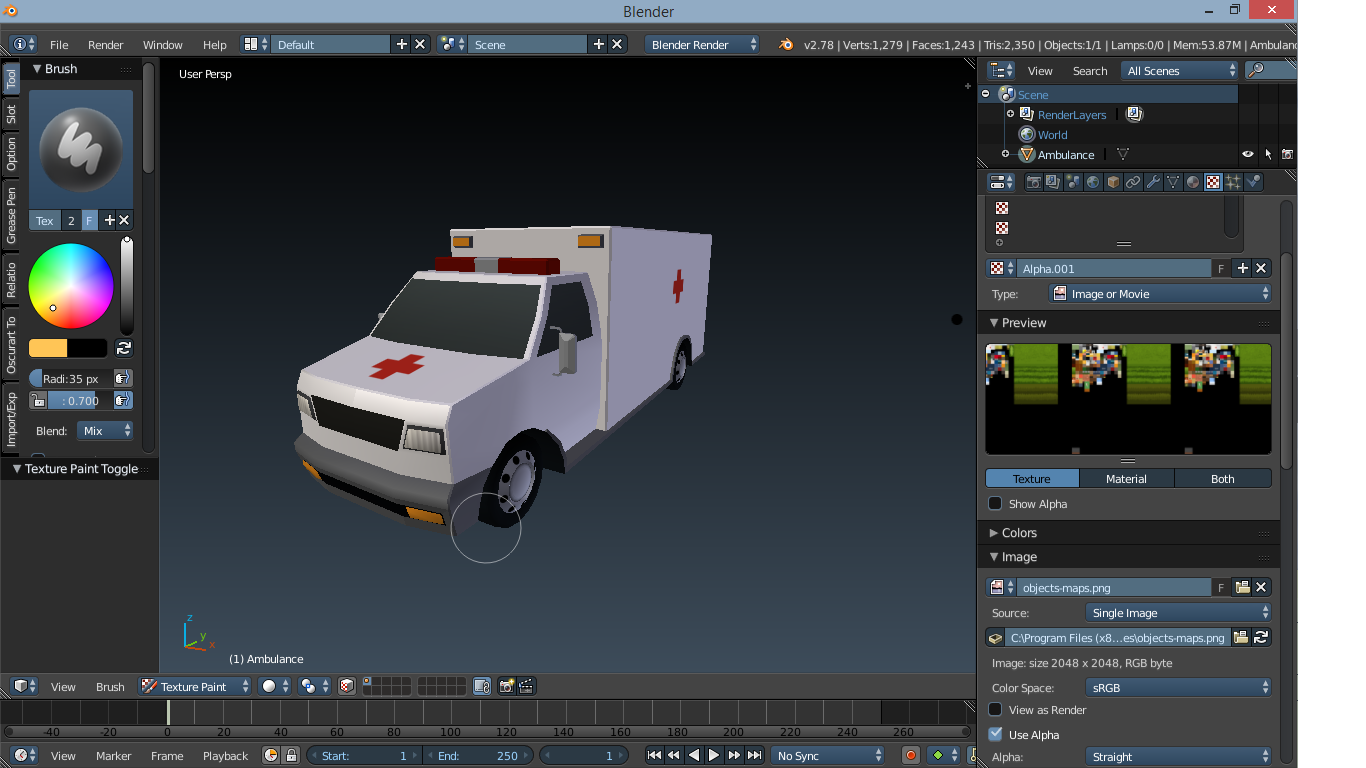Open the objects-maps.png file browser icon
Viewport: 1366px width, 768px height.
click(x=1241, y=587)
